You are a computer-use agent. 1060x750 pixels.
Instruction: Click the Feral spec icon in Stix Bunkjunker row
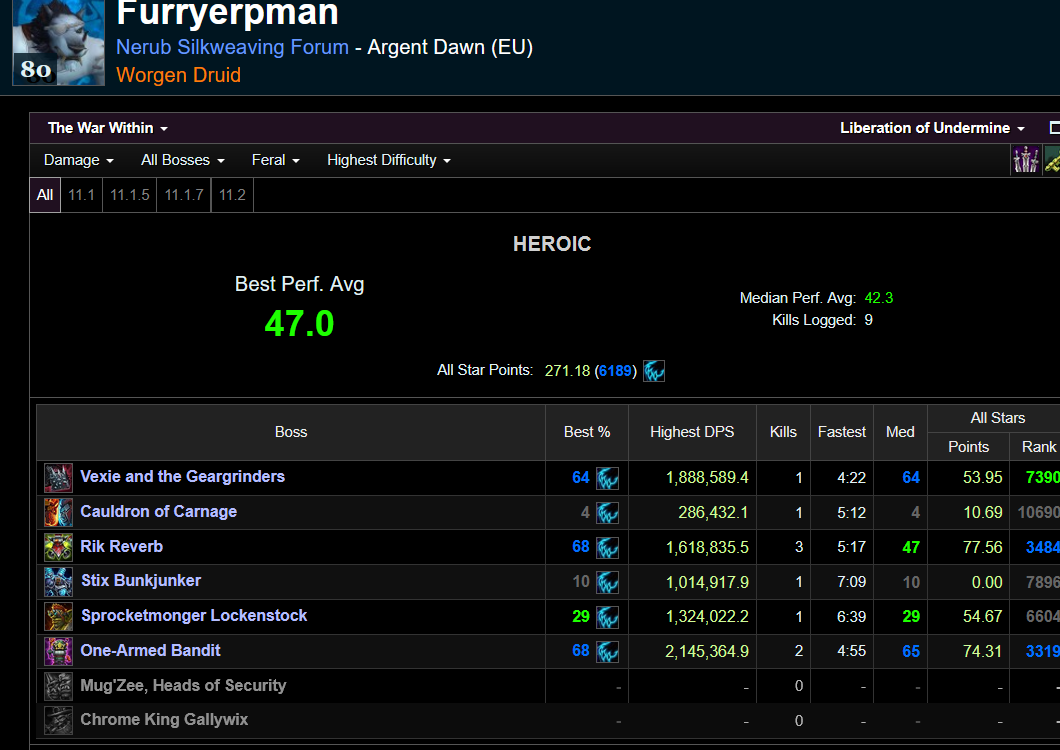607,582
